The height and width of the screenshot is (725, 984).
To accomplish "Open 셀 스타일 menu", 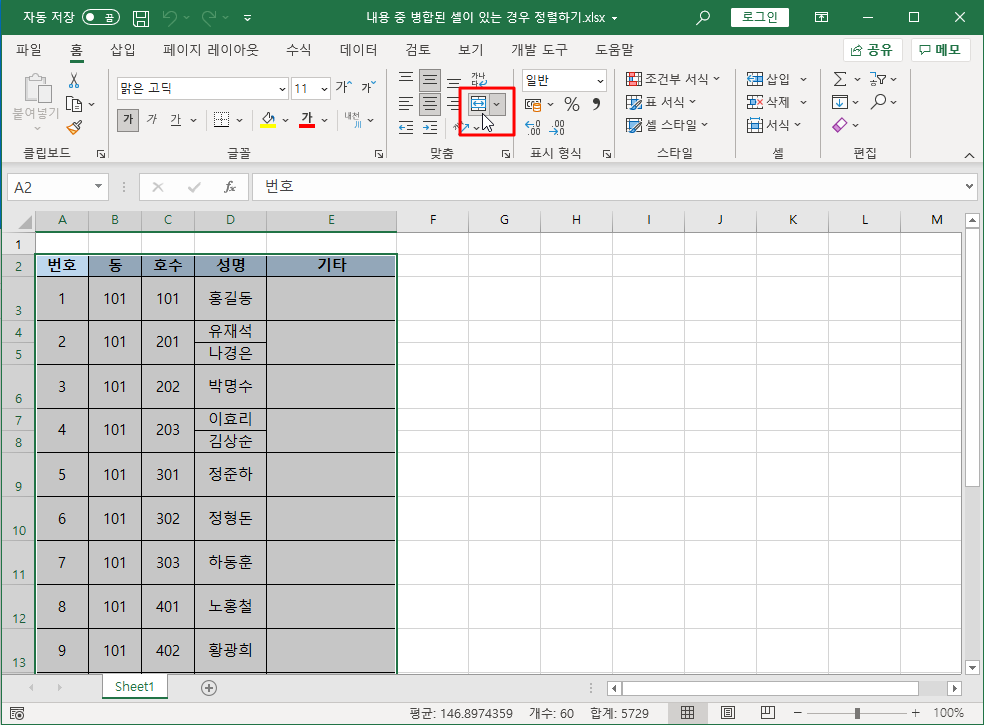I will click(667, 126).
